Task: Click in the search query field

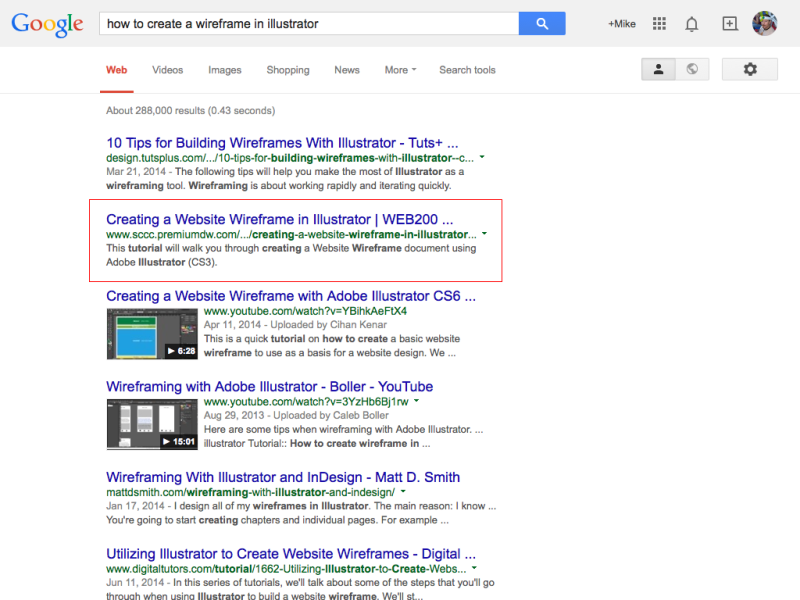Action: pos(309,23)
